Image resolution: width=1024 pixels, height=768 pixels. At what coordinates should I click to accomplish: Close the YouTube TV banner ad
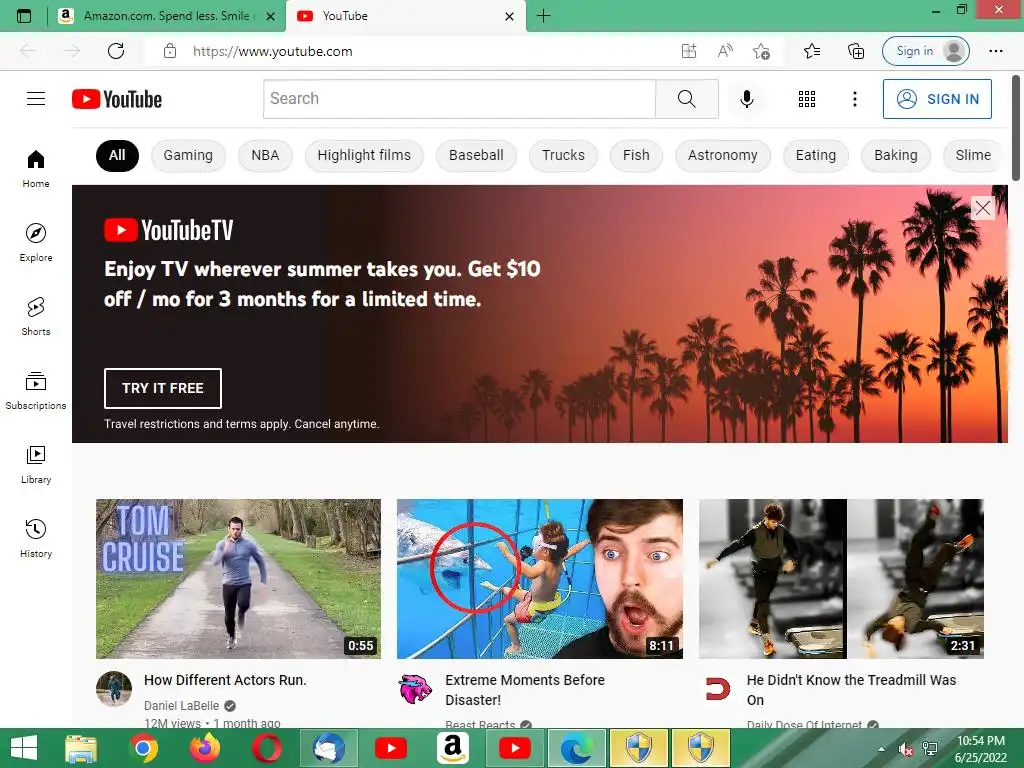(x=982, y=208)
